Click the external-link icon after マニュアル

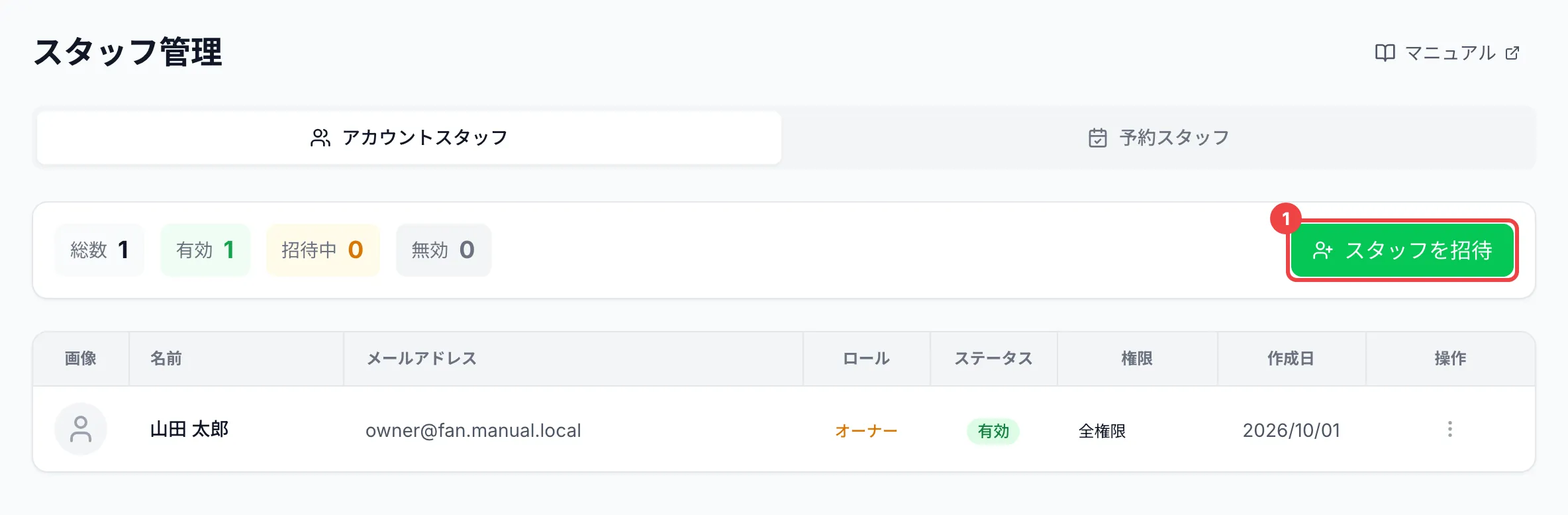tap(1512, 53)
